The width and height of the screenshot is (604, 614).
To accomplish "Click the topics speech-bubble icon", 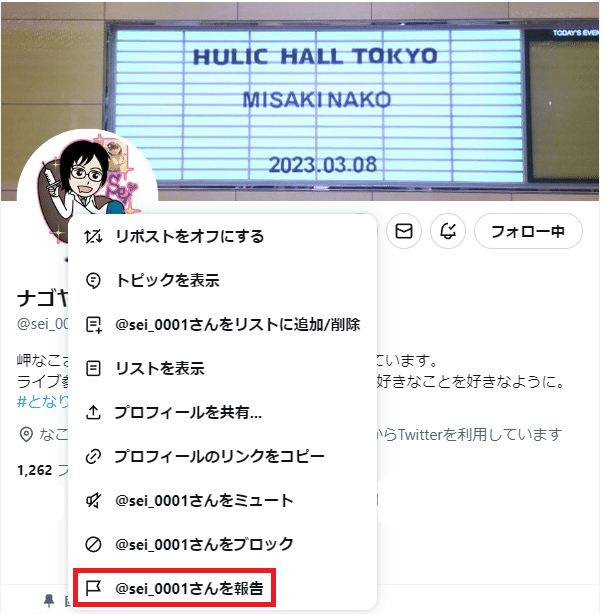I will pos(93,280).
